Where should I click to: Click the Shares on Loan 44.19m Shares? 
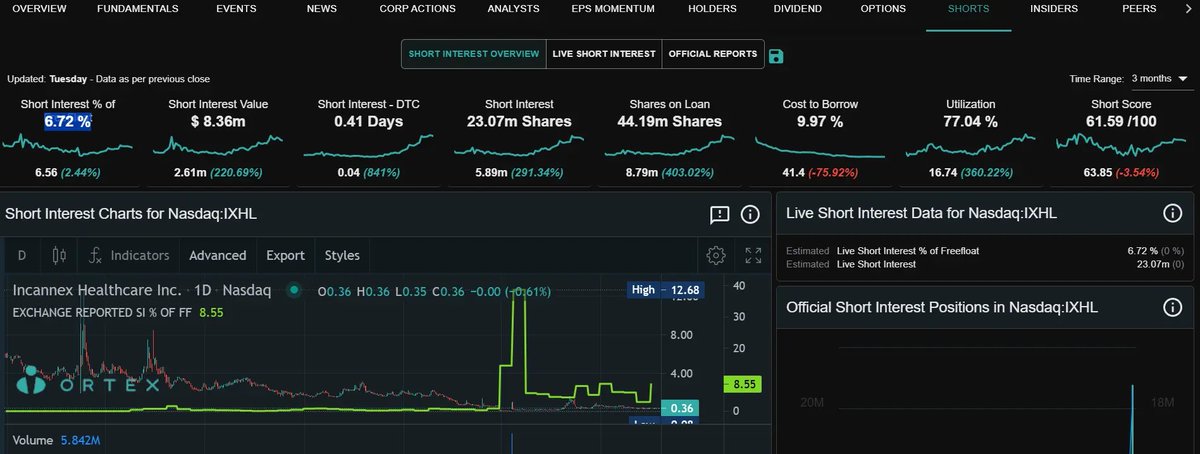pyautogui.click(x=669, y=121)
